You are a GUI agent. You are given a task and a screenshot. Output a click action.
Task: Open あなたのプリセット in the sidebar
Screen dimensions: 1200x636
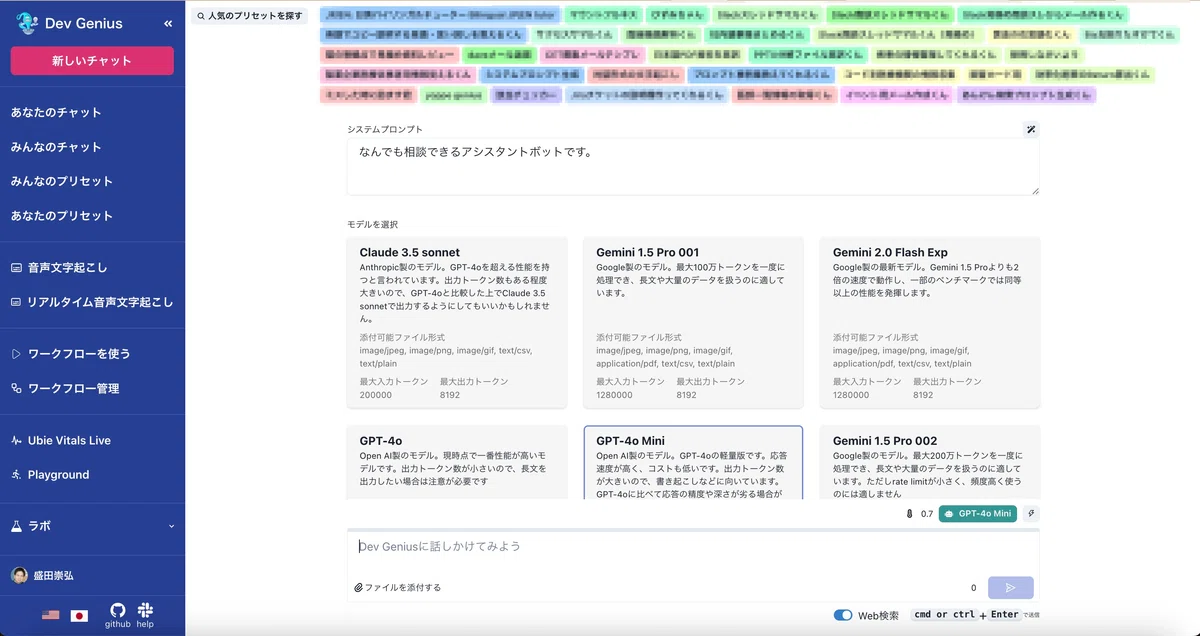(x=62, y=216)
